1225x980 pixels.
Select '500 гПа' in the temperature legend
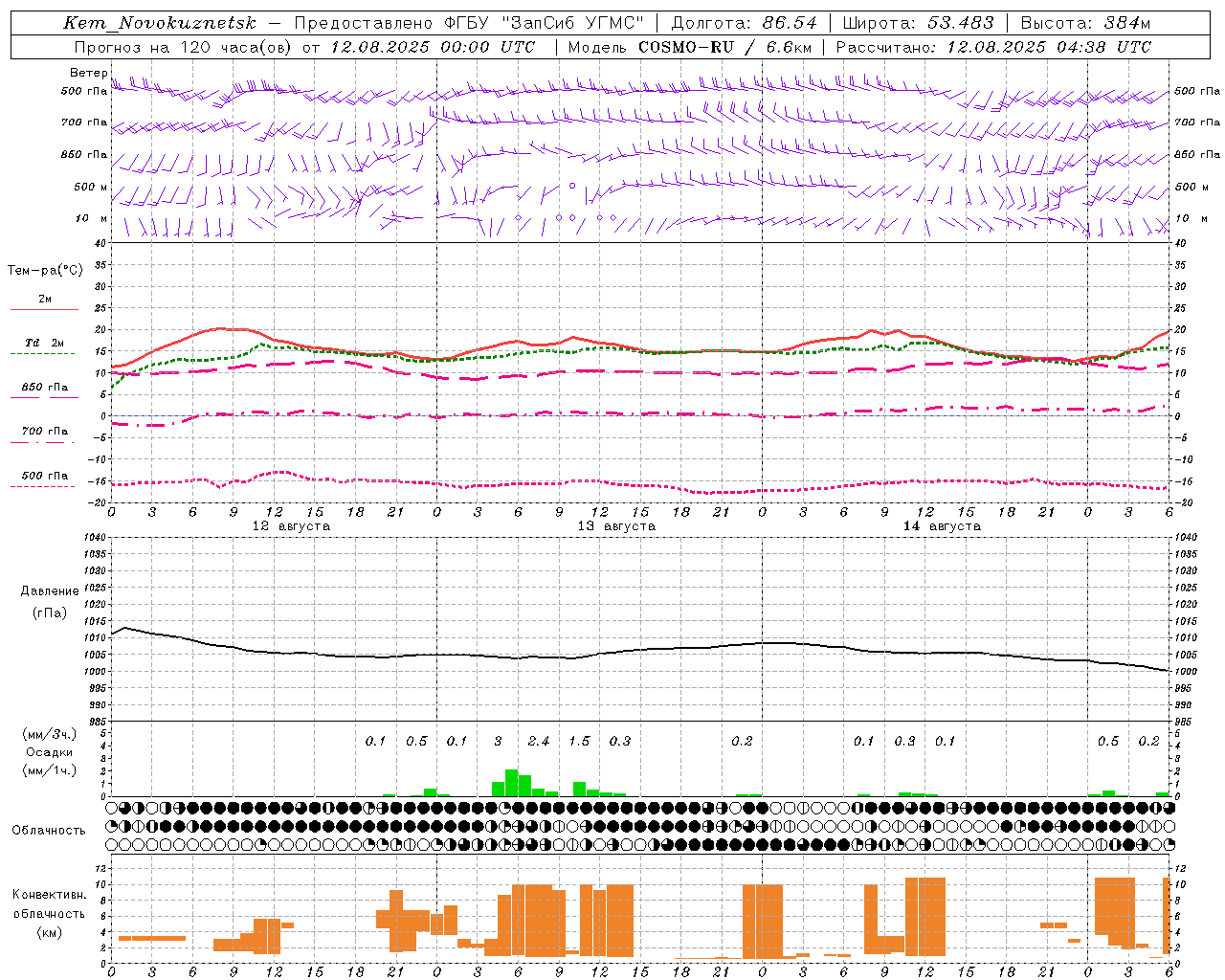(45, 476)
